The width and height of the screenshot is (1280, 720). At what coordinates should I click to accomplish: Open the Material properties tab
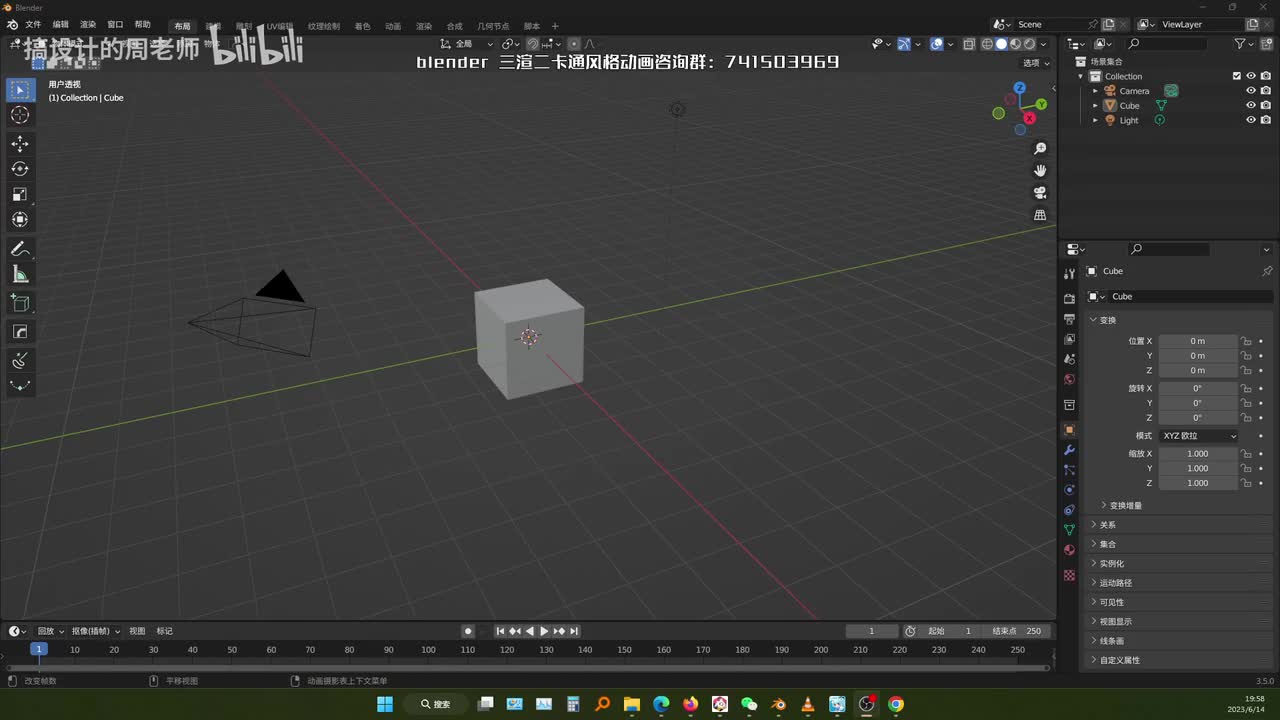tap(1069, 550)
